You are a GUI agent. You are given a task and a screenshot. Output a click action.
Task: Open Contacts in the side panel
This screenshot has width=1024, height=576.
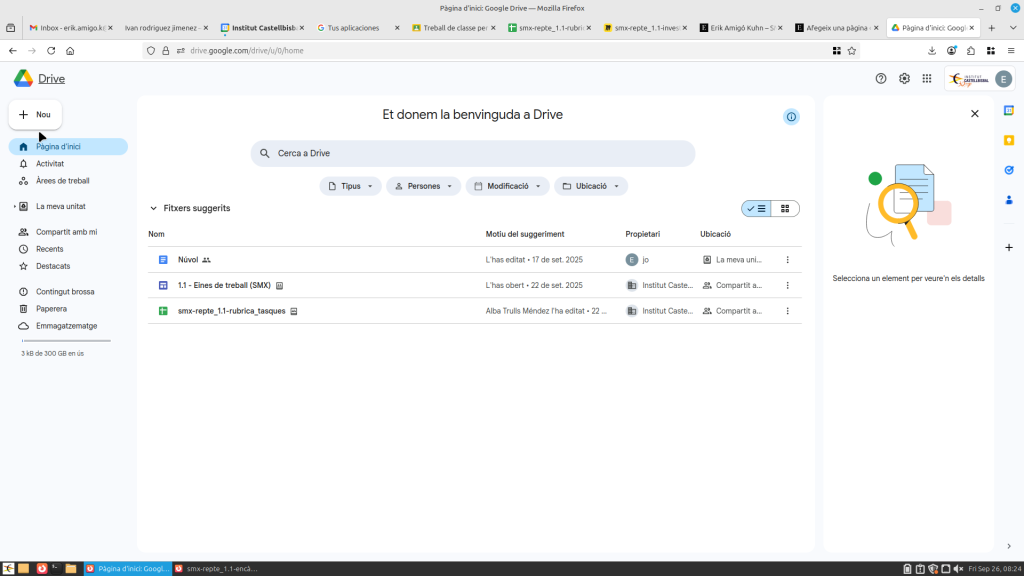coord(1009,200)
